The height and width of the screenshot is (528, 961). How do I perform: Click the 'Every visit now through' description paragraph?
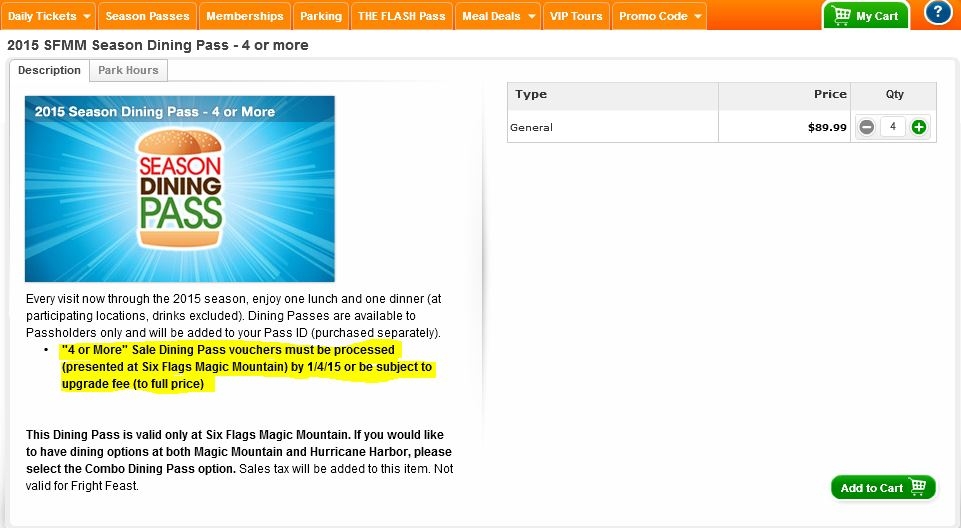(234, 315)
